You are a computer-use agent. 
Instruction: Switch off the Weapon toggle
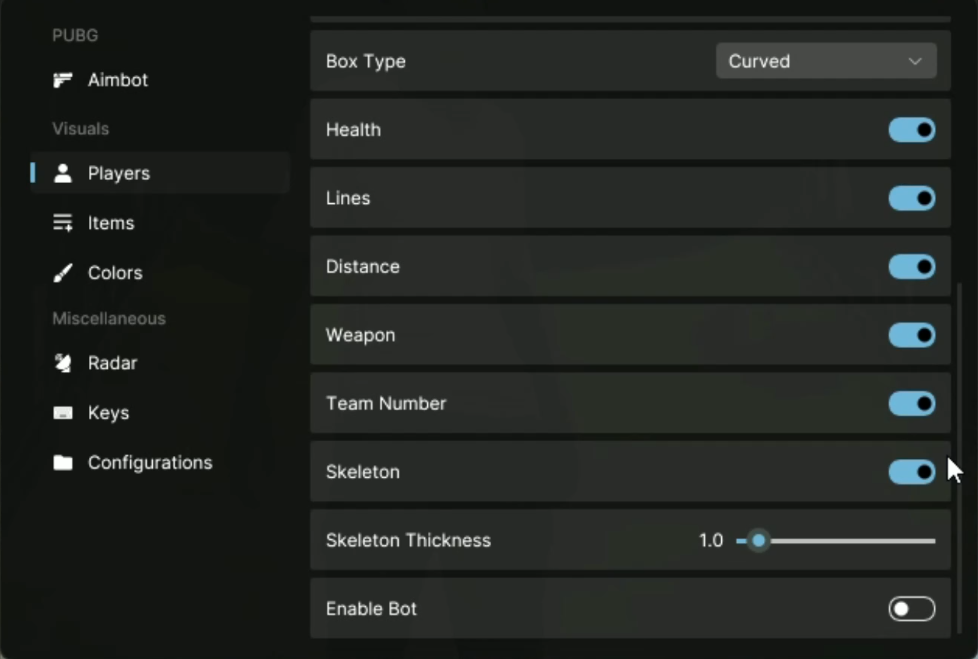(x=911, y=335)
